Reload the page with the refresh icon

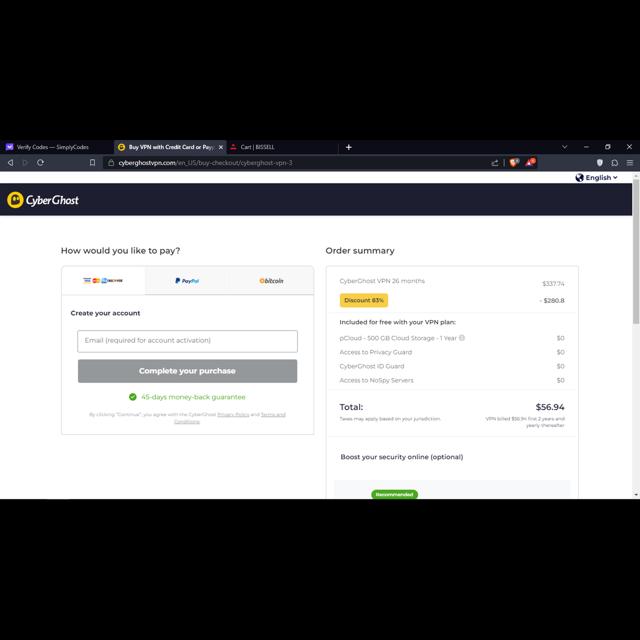(40, 163)
